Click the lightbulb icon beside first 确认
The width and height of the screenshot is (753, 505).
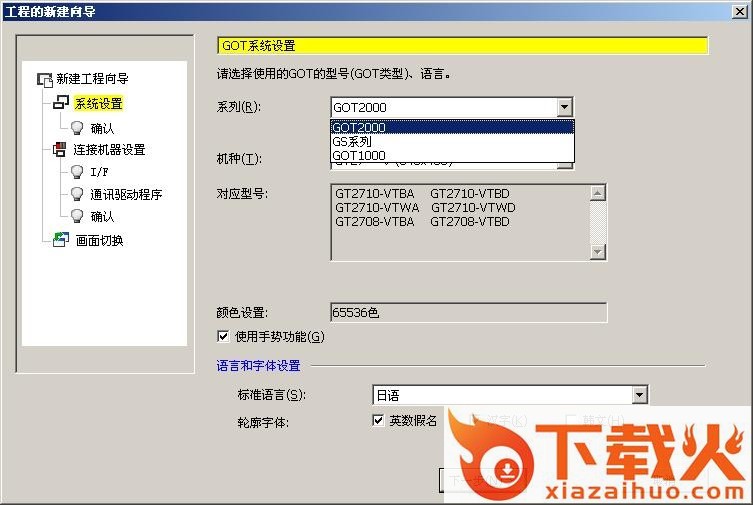[77, 127]
